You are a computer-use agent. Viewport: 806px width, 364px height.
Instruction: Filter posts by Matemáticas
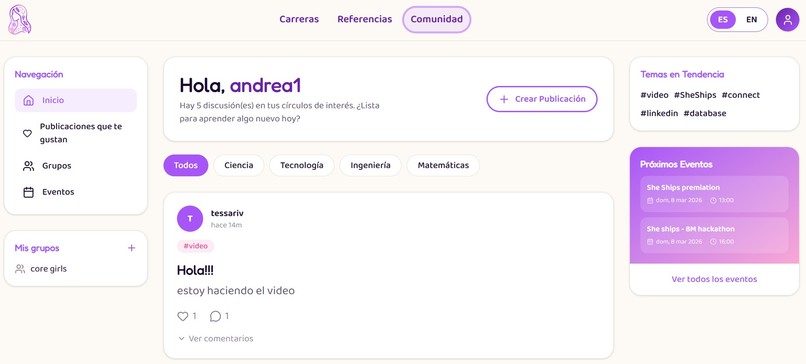tap(443, 166)
